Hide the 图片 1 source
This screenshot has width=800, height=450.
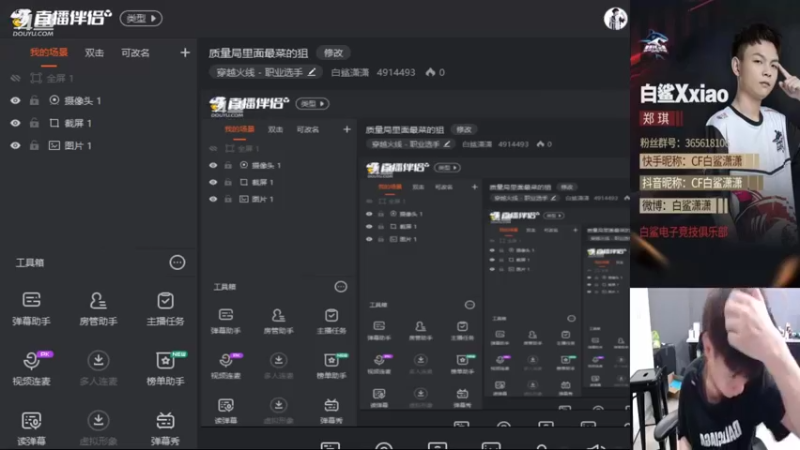pos(15,145)
